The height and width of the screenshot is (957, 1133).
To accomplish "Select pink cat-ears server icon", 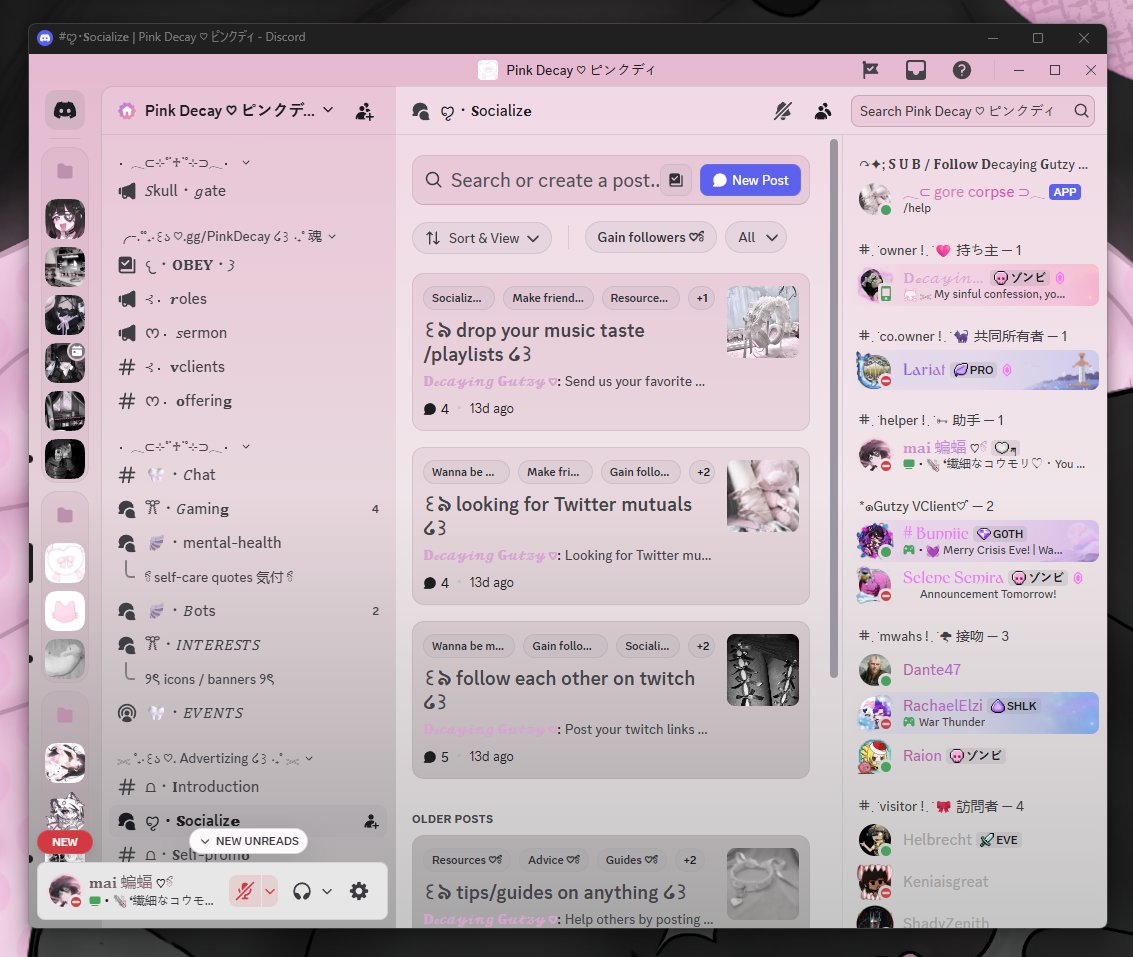I will click(65, 611).
